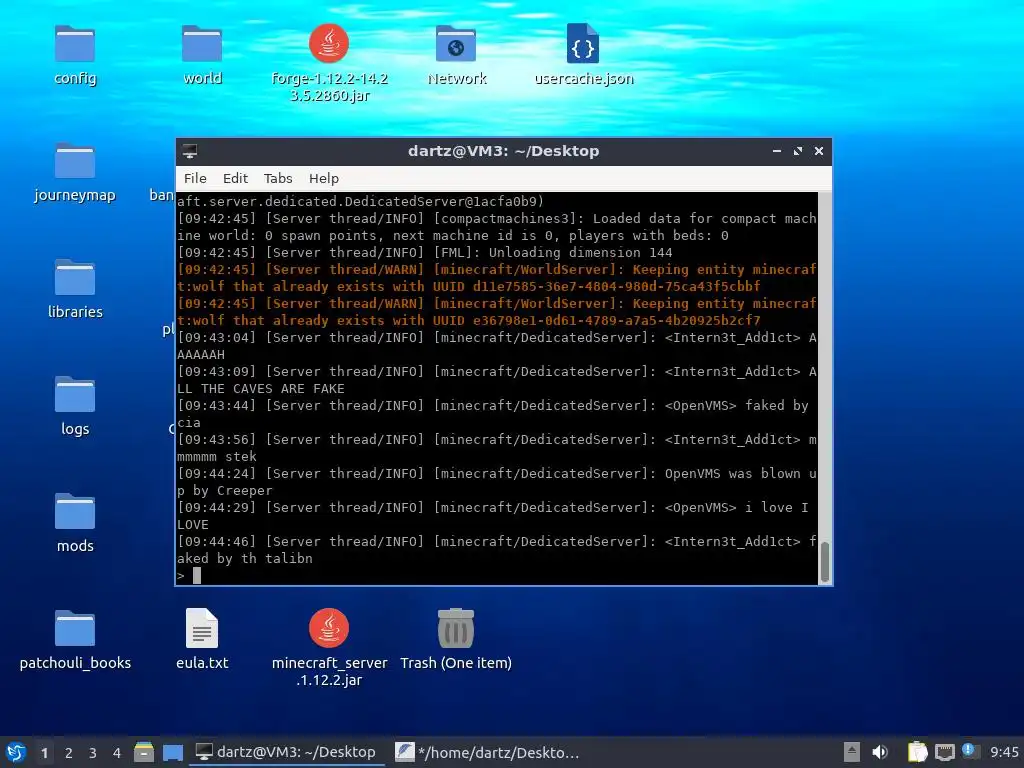Open the config folder icon
The image size is (1024, 768).
point(74,44)
